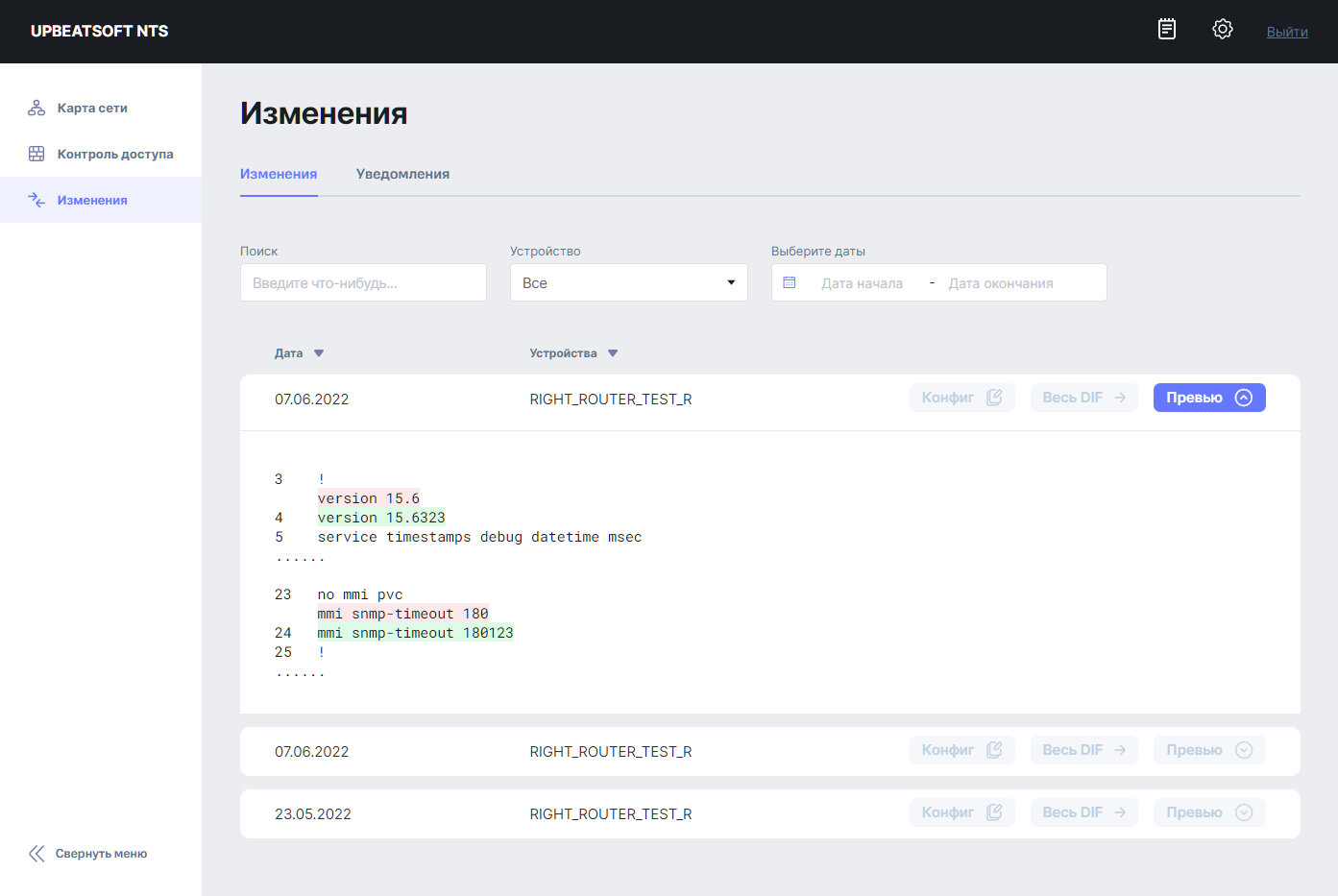The width and height of the screenshot is (1338, 896).
Task: Click the Дата начала field
Action: click(x=862, y=283)
